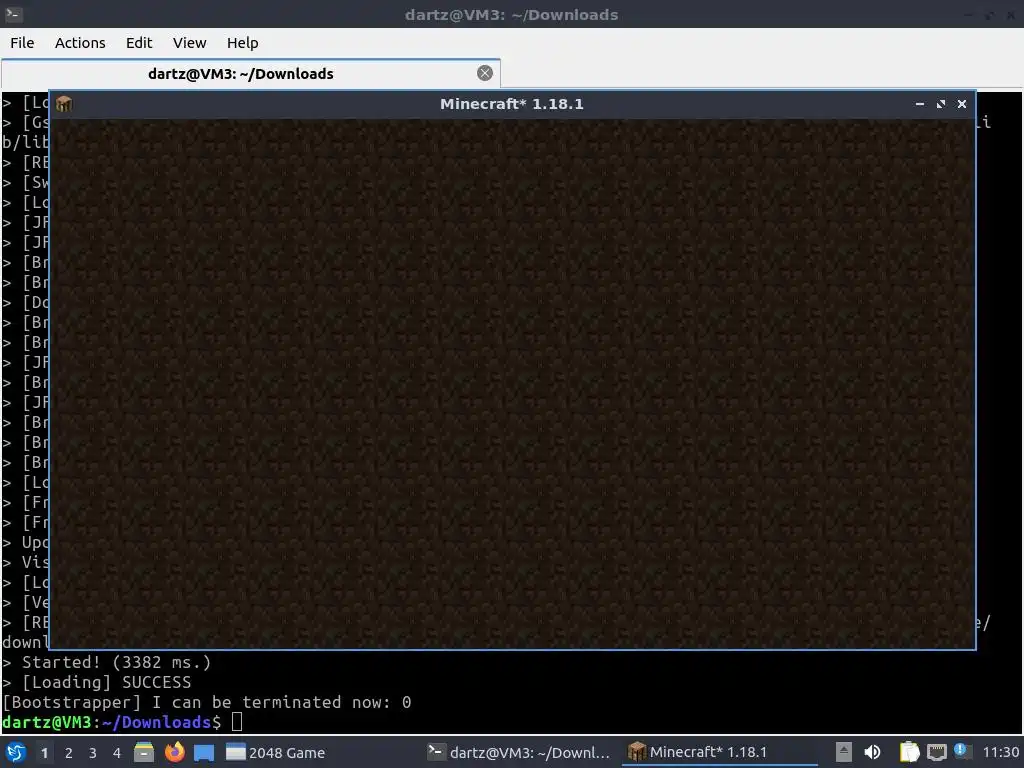Close the terminal tab with the X icon
Image resolution: width=1024 pixels, height=768 pixels.
pos(485,73)
